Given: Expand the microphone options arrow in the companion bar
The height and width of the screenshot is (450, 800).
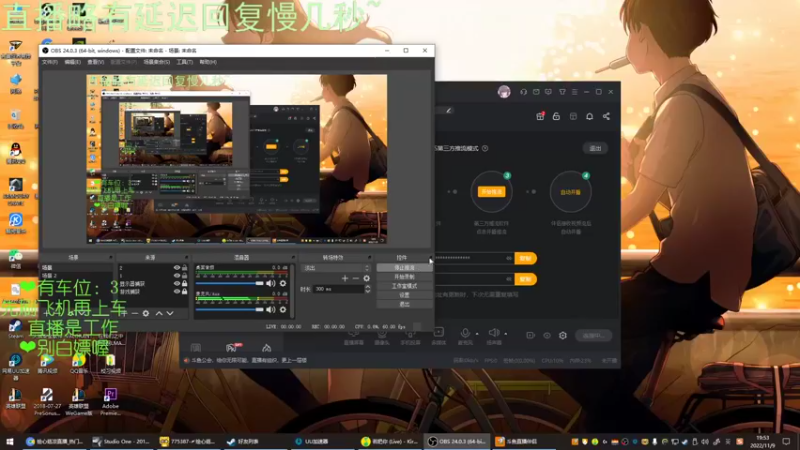Looking at the screenshot, I should pyautogui.click(x=477, y=334).
